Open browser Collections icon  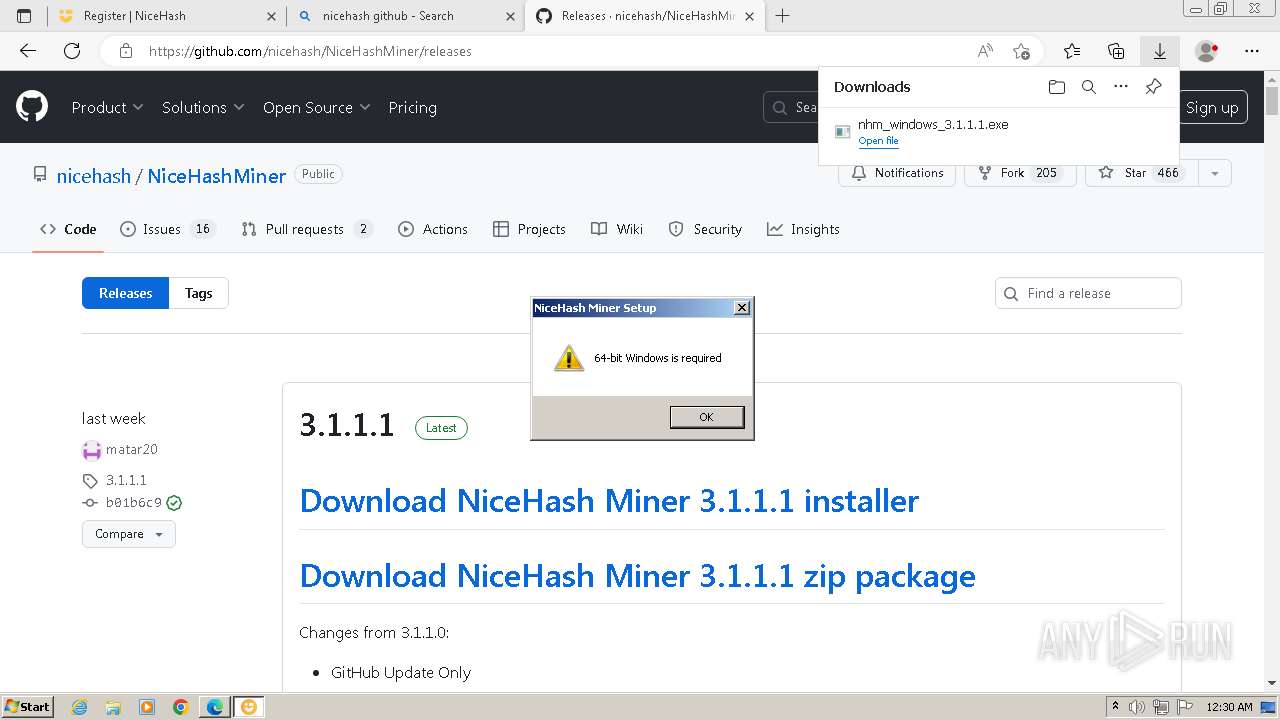click(x=1116, y=51)
